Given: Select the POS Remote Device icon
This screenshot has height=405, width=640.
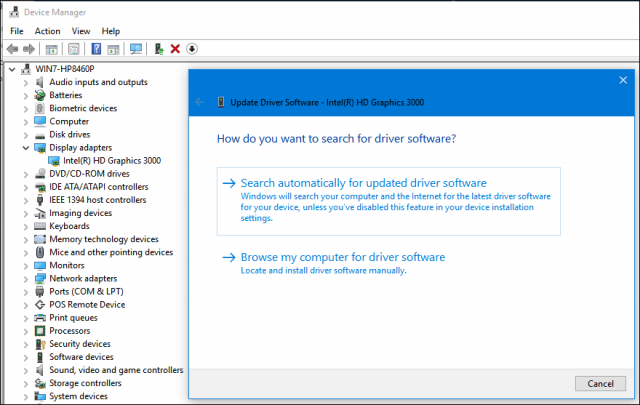Looking at the screenshot, I should tap(40, 305).
